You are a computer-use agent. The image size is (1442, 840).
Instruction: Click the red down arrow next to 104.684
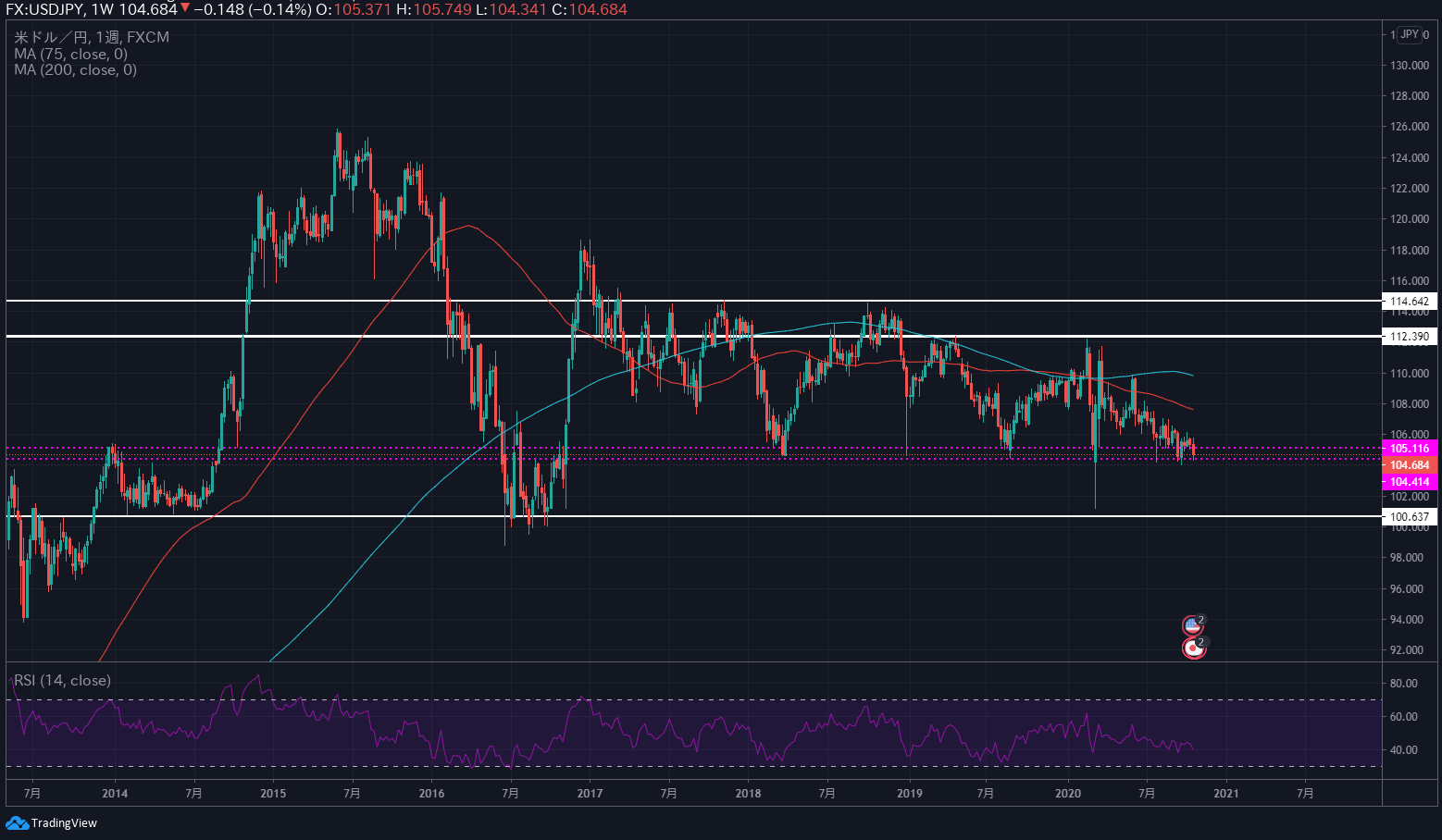[x=185, y=9]
